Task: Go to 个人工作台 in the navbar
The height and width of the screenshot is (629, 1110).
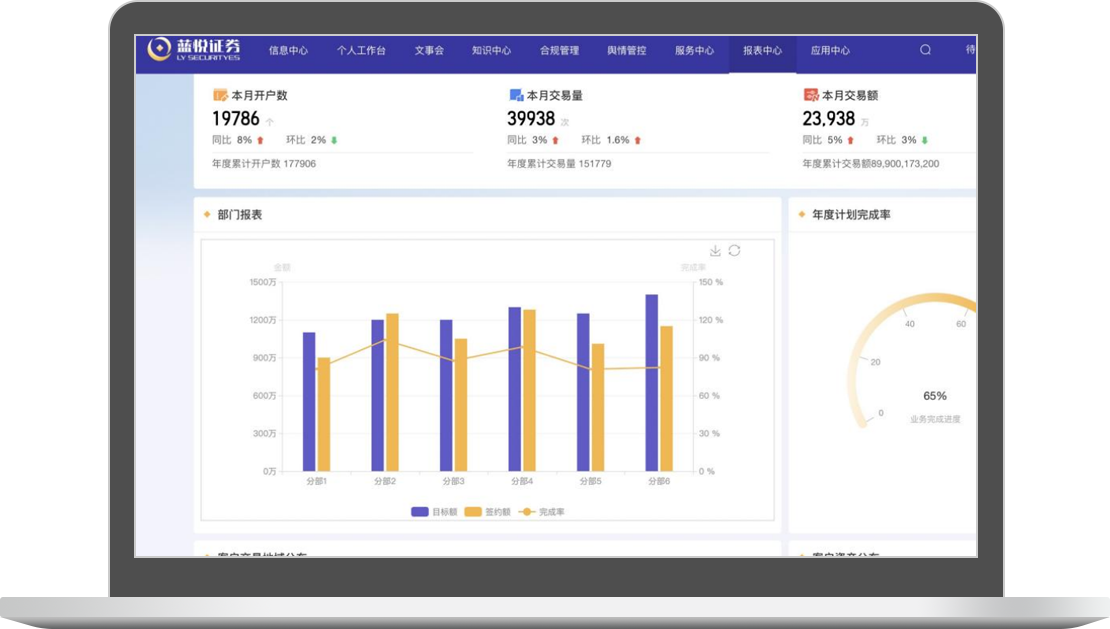Action: point(361,51)
